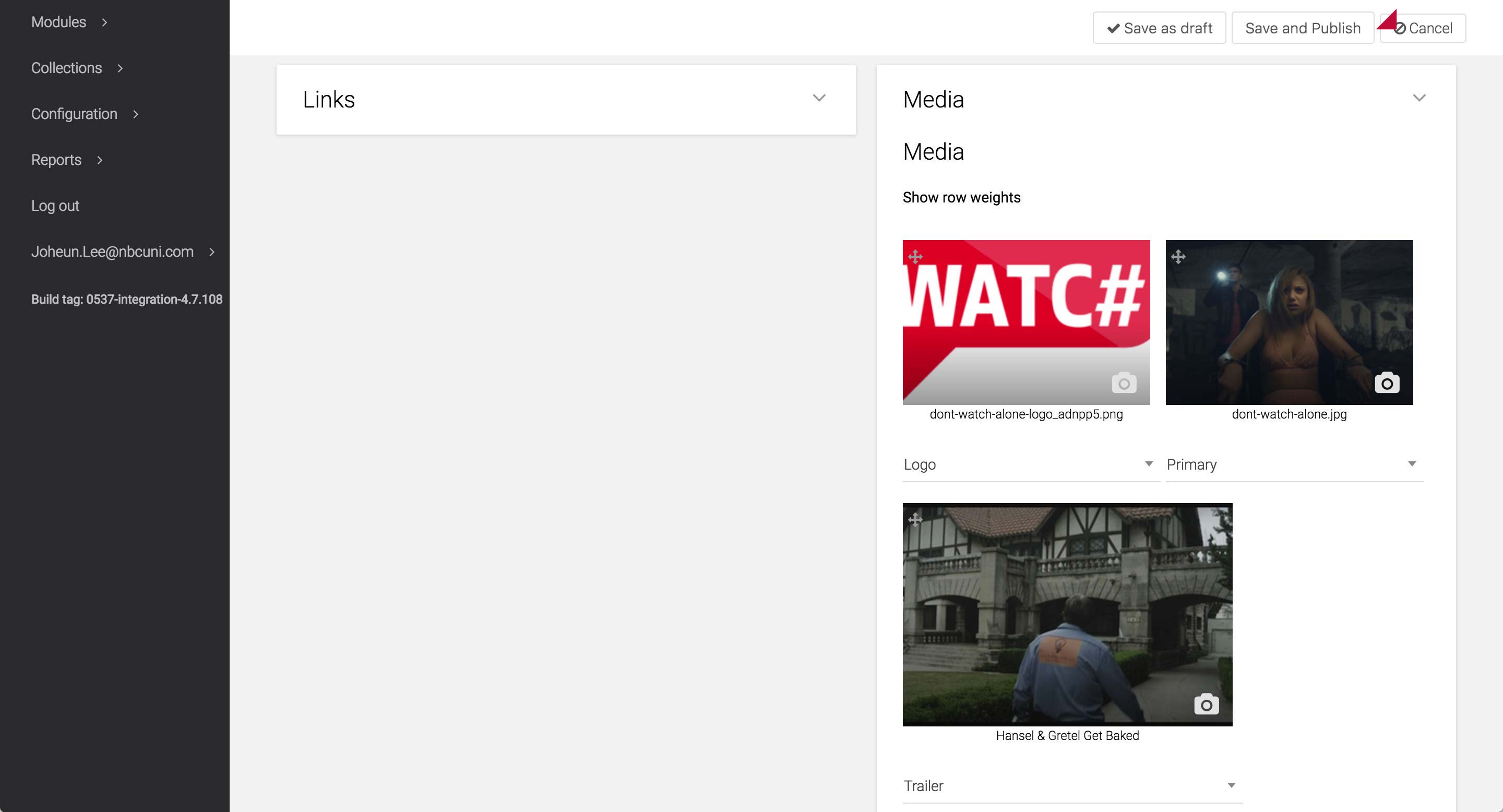This screenshot has width=1503, height=812.
Task: Grab move handle on Hansel & Gretel thumbnail
Action: point(915,519)
